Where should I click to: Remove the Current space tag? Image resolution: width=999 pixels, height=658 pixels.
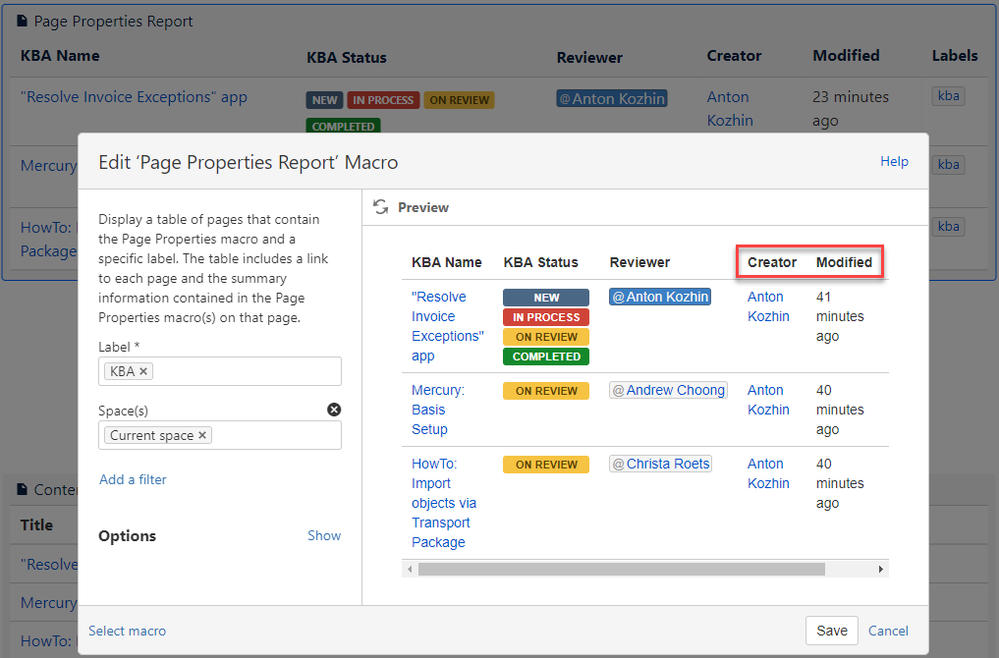click(x=202, y=435)
